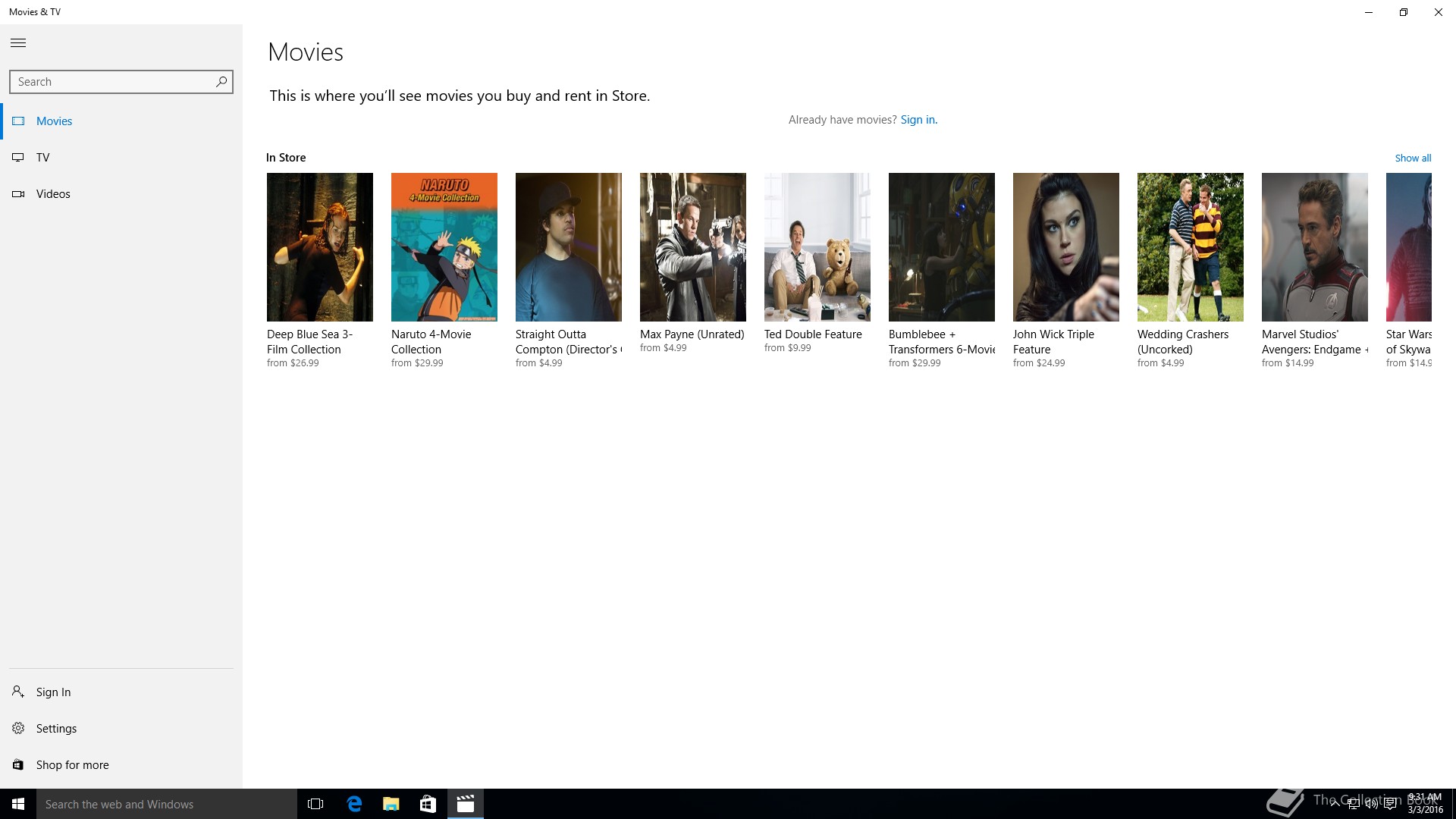Select the Movies section label
Image resolution: width=1456 pixels, height=819 pixels.
(54, 121)
